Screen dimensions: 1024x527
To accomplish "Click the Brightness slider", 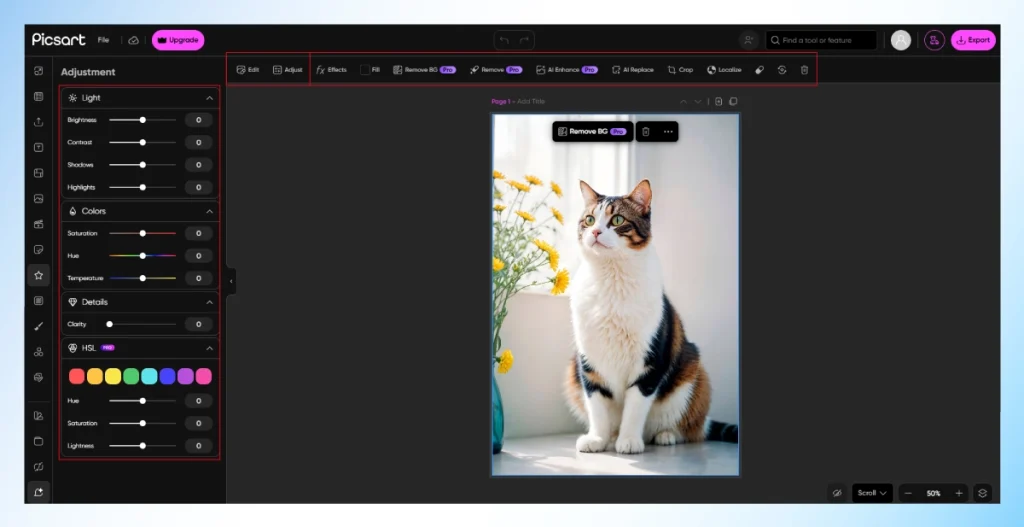I will [142, 120].
